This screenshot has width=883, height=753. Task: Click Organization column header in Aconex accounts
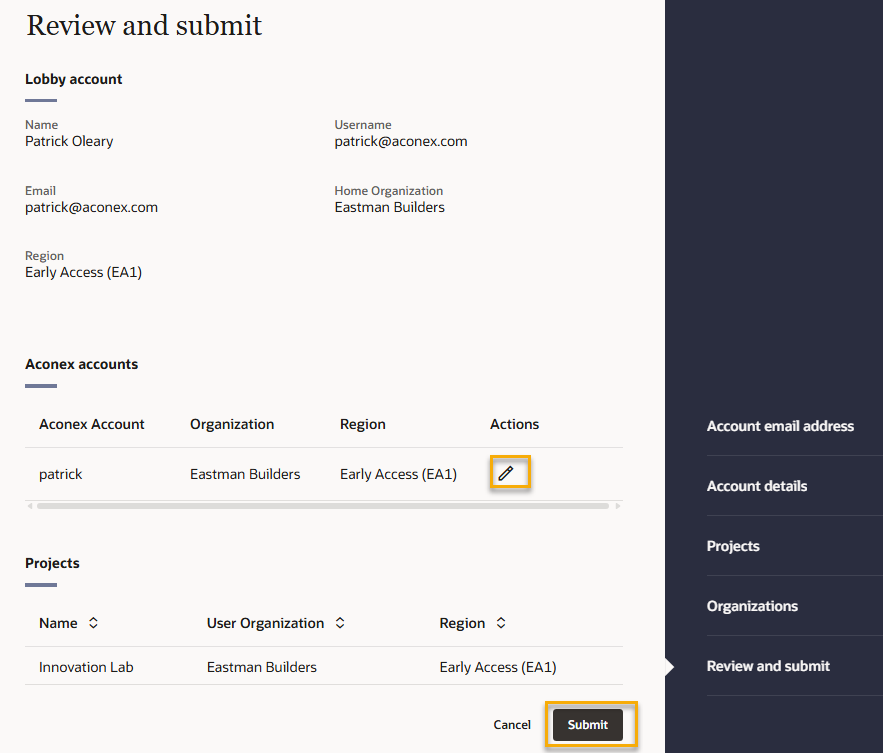[232, 424]
